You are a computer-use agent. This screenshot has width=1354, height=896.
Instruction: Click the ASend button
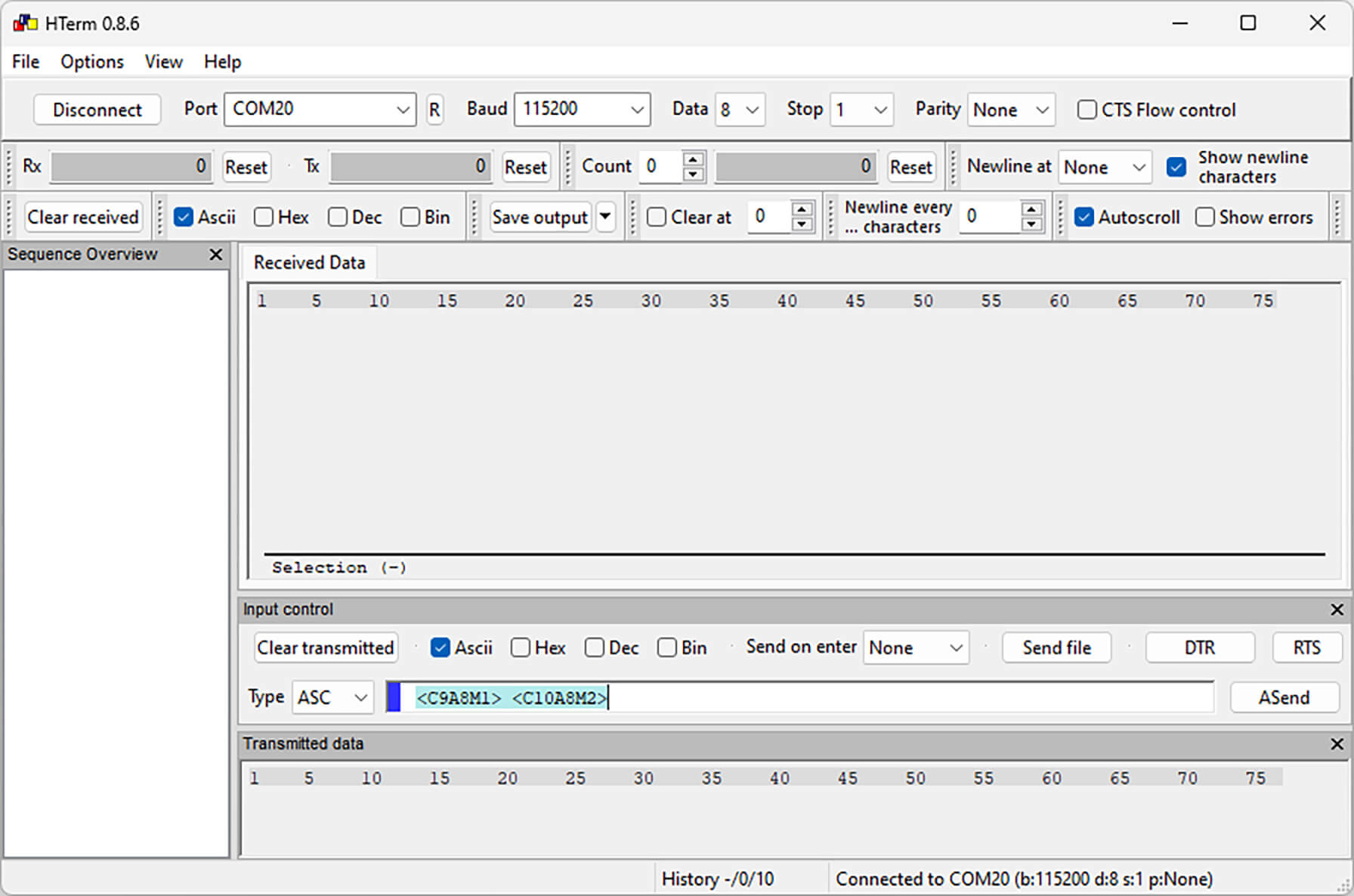point(1284,697)
